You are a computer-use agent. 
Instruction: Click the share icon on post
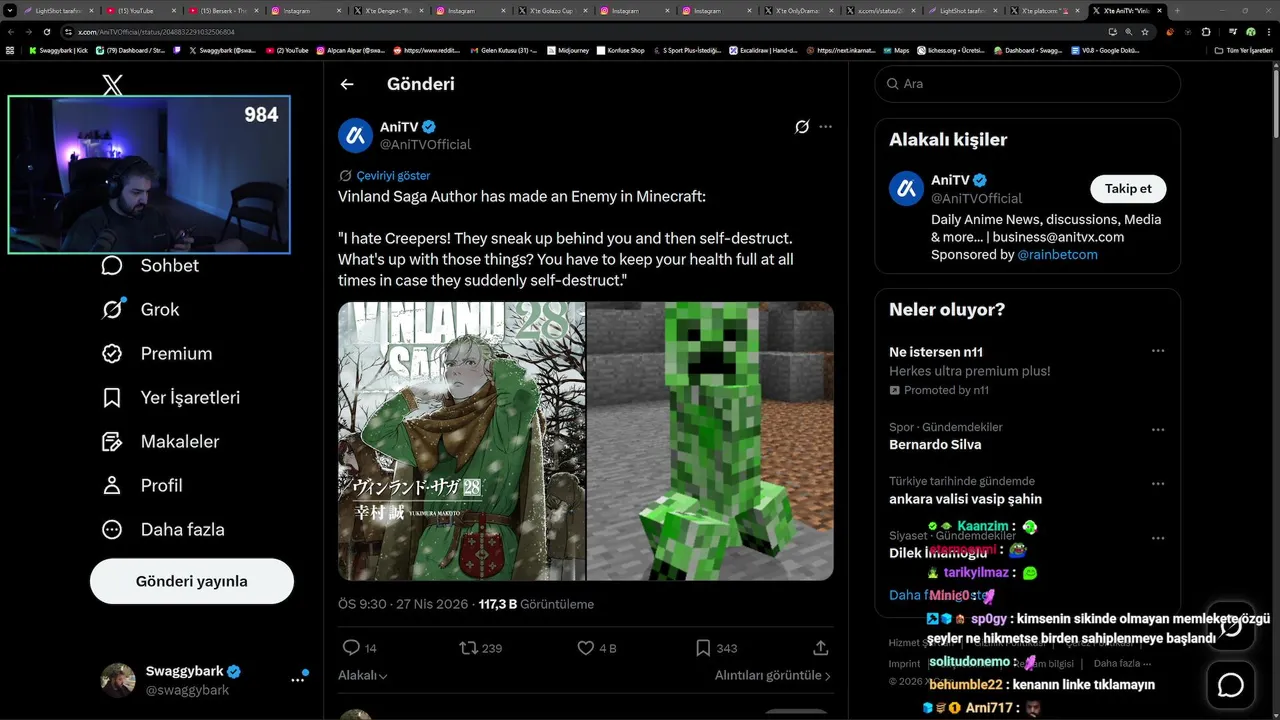point(821,648)
